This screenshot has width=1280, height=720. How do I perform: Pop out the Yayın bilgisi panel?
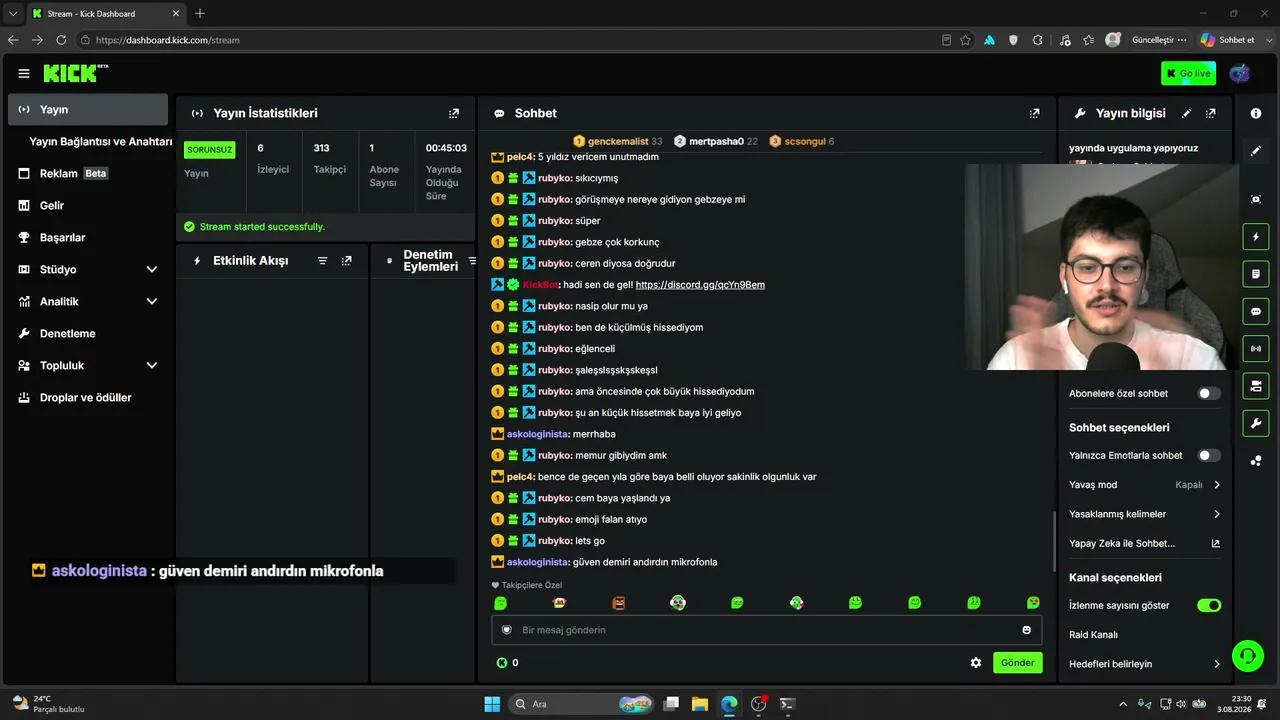click(x=1211, y=113)
